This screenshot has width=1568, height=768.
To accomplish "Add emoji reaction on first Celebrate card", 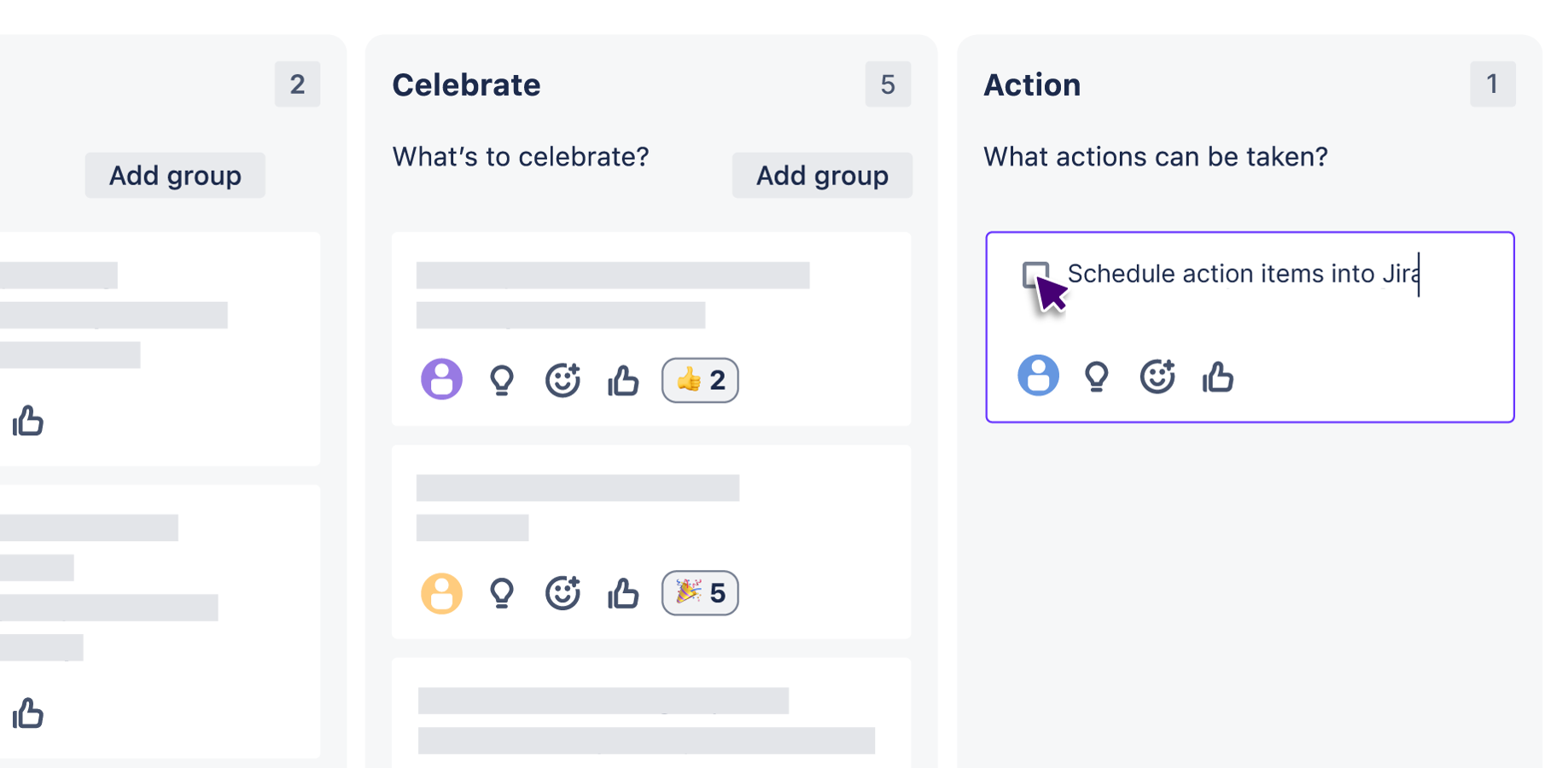I will [562, 380].
